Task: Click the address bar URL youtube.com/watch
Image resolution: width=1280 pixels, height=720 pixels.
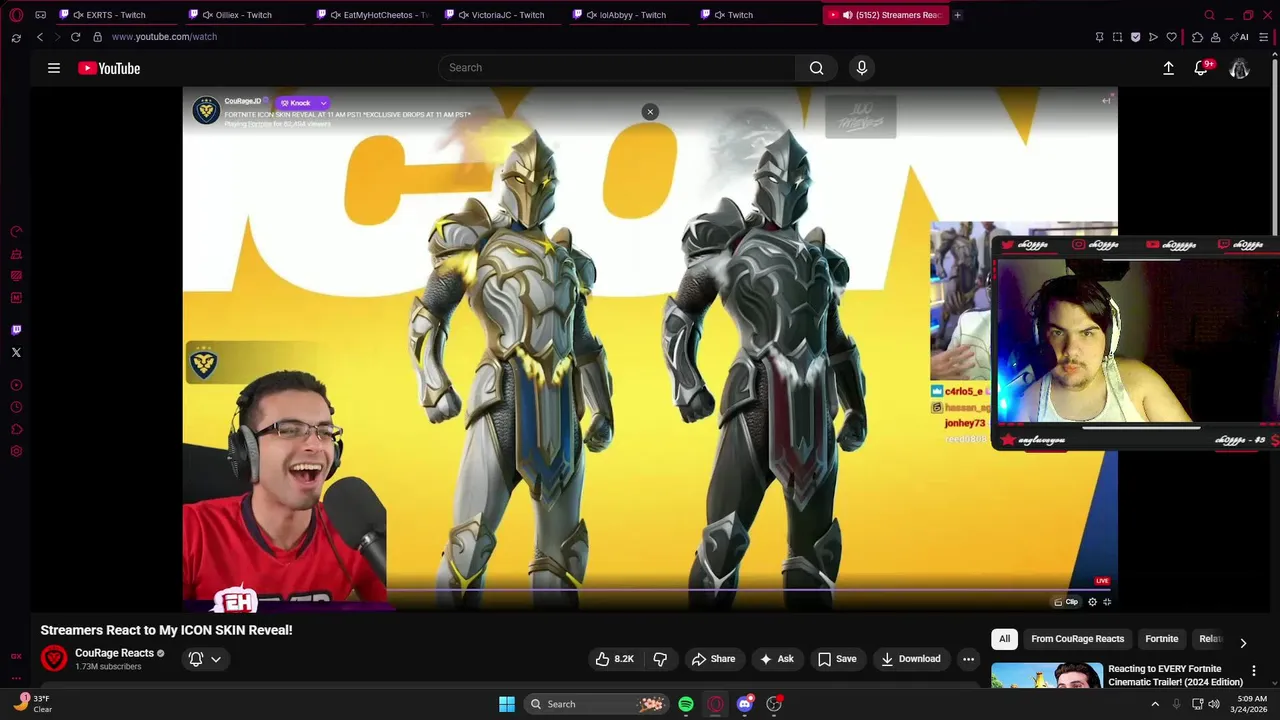Action: [164, 37]
